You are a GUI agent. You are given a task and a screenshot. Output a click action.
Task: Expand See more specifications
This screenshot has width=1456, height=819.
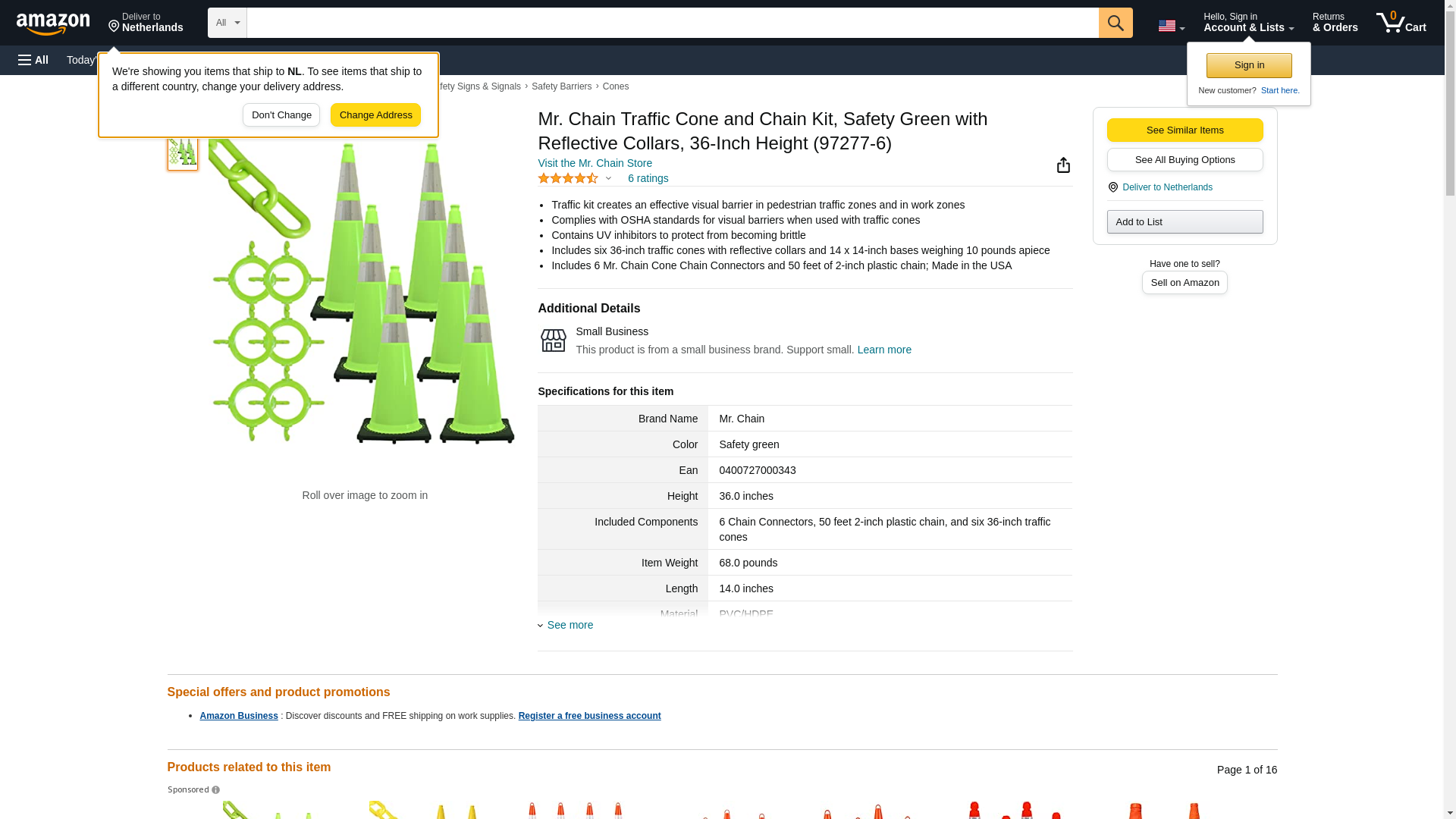(x=570, y=625)
